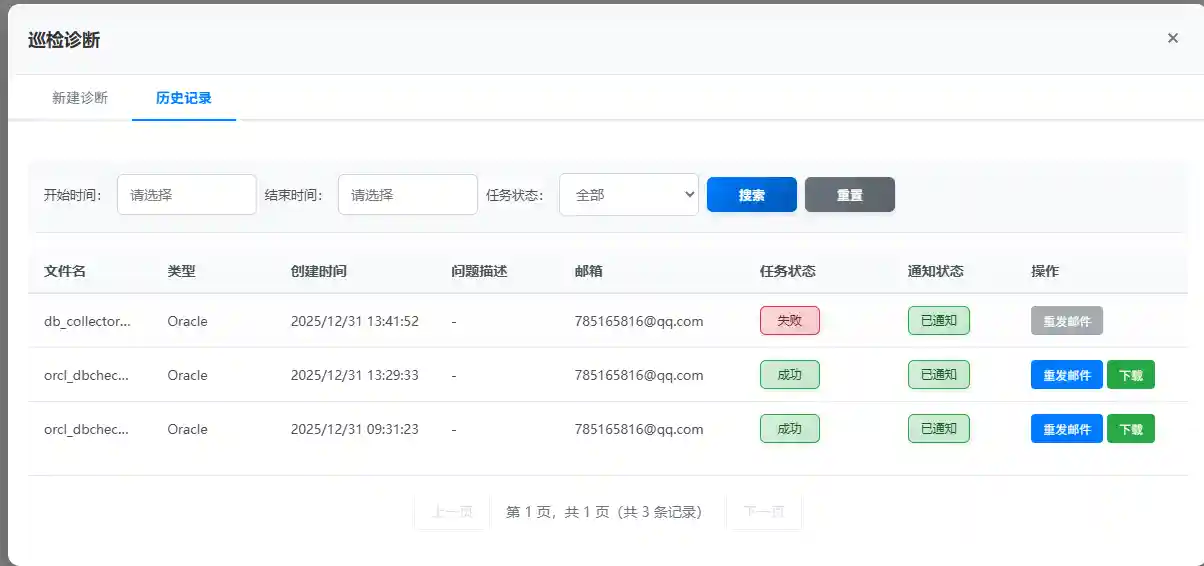Go to 上一页 in pagination
Screen dimensions: 1204x566
coord(452,512)
